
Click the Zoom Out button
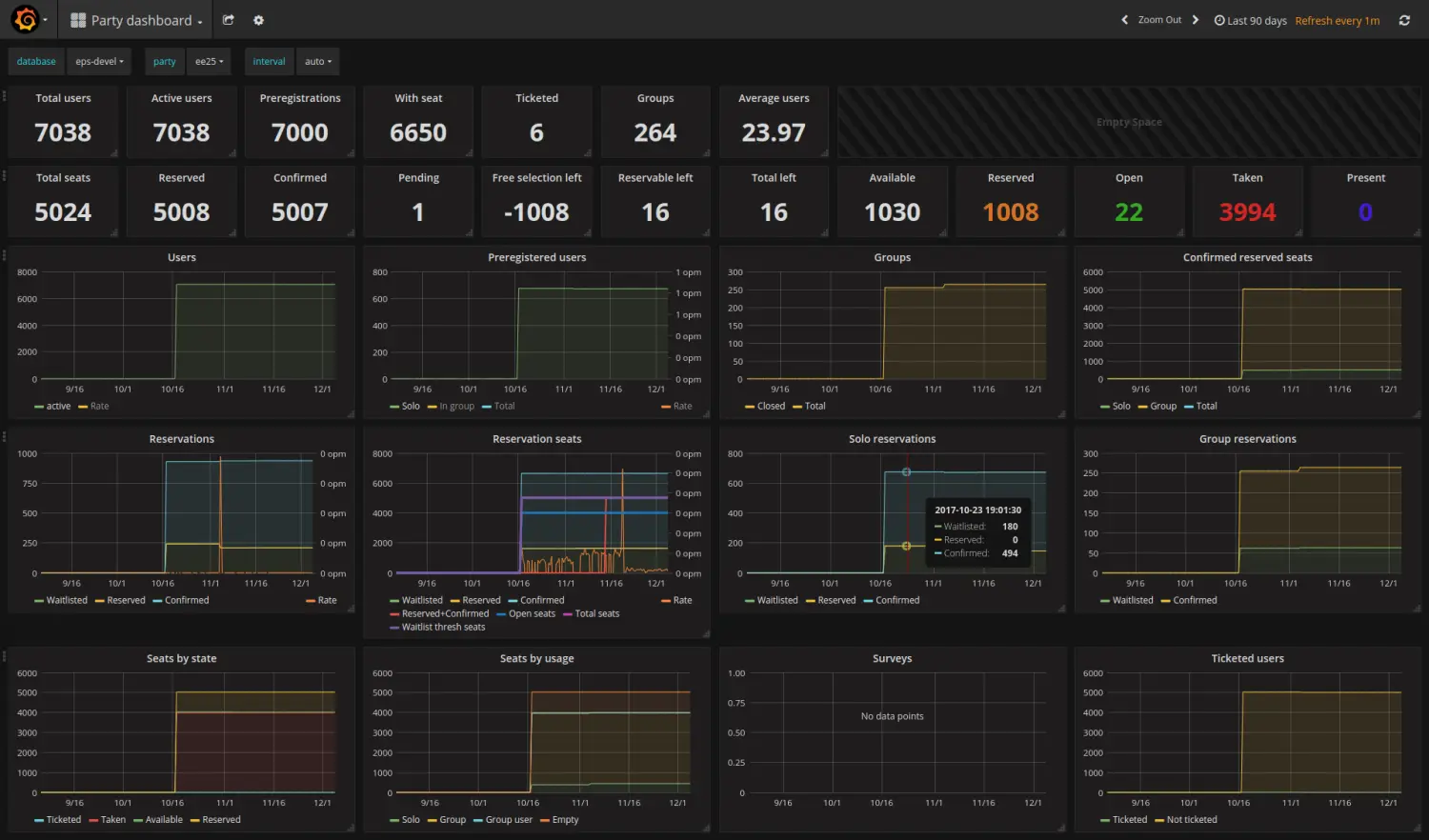(x=1159, y=20)
